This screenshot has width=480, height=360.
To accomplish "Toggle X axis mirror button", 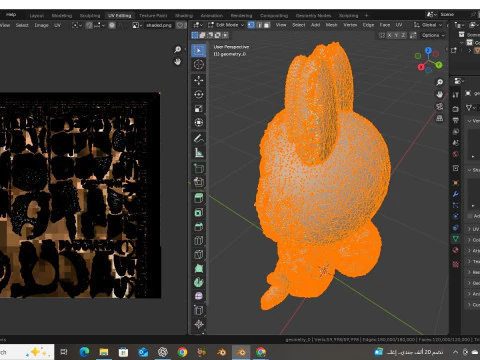I will pos(389,35).
